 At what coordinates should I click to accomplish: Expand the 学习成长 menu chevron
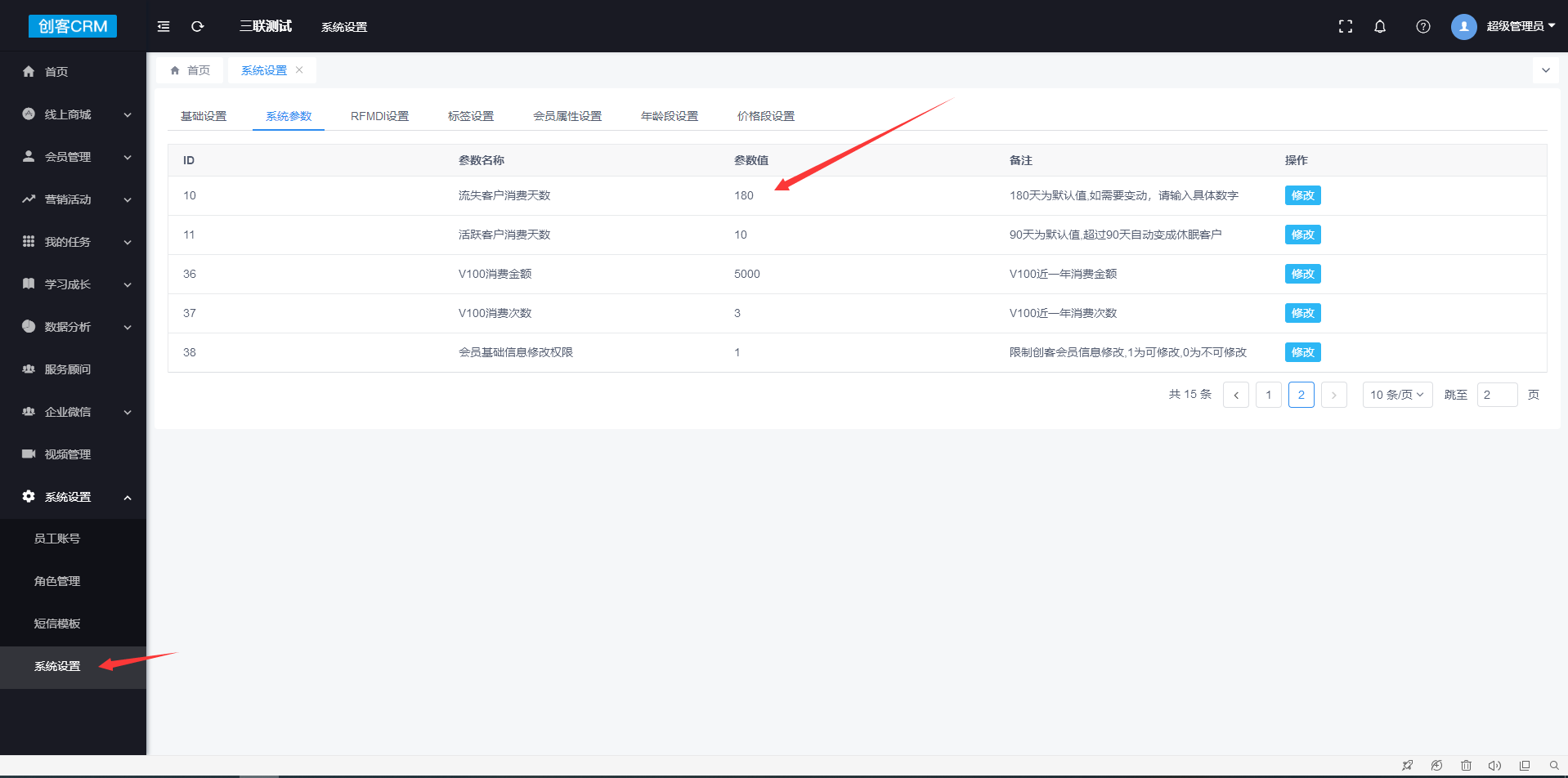pyautogui.click(x=128, y=285)
